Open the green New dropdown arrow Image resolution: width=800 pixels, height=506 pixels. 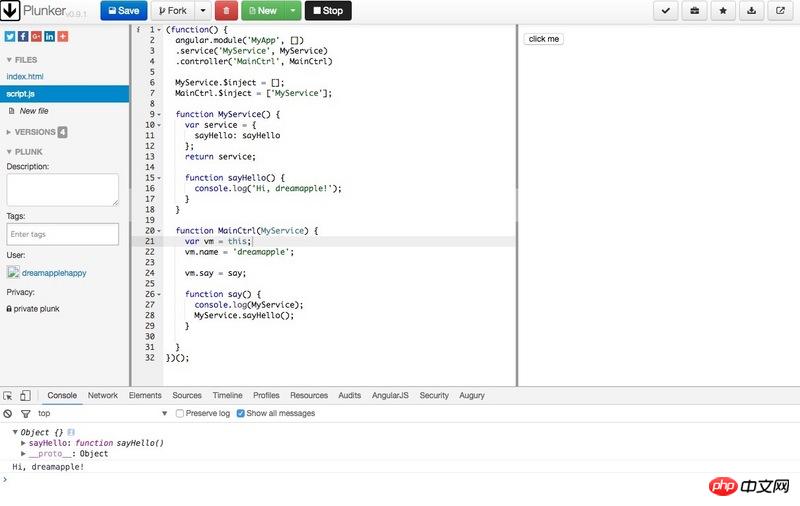(x=292, y=10)
